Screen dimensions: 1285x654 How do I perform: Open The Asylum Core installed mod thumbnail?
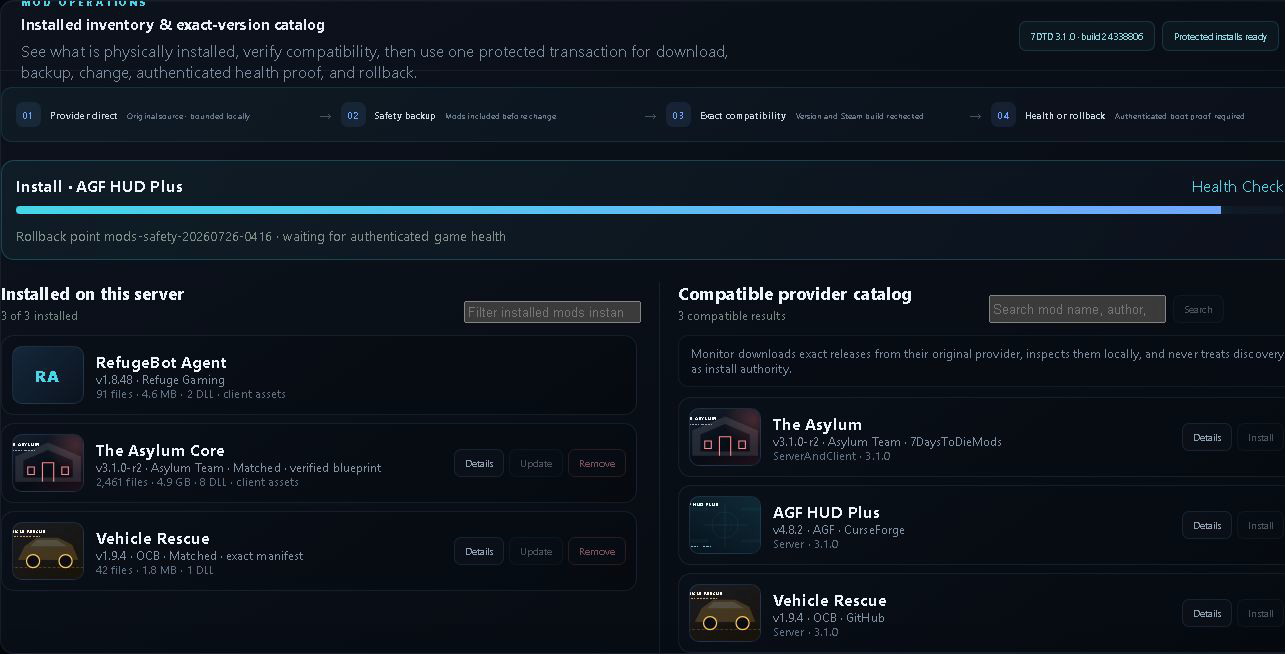(x=48, y=463)
